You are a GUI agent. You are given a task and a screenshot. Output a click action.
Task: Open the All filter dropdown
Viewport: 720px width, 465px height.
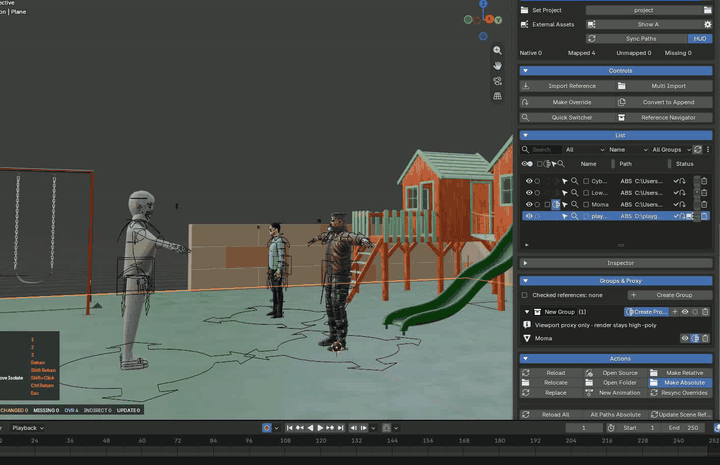[x=585, y=150]
